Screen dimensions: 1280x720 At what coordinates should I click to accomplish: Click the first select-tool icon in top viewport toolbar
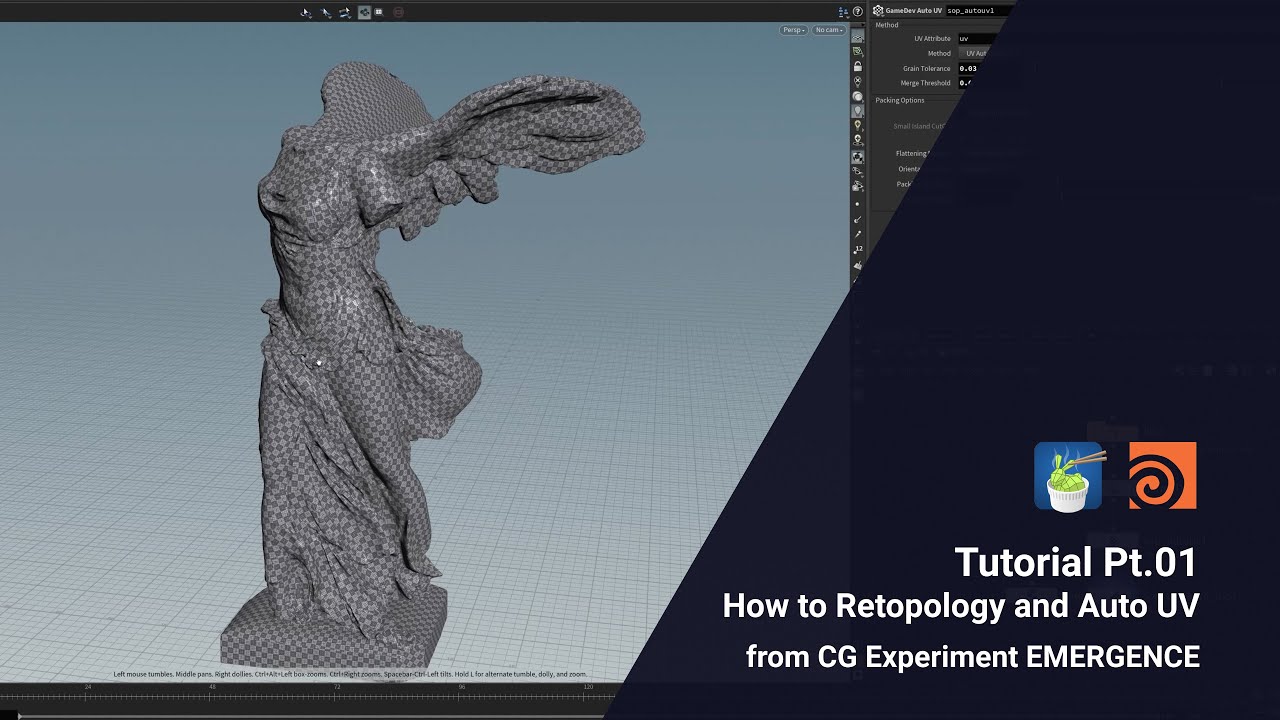click(x=306, y=12)
